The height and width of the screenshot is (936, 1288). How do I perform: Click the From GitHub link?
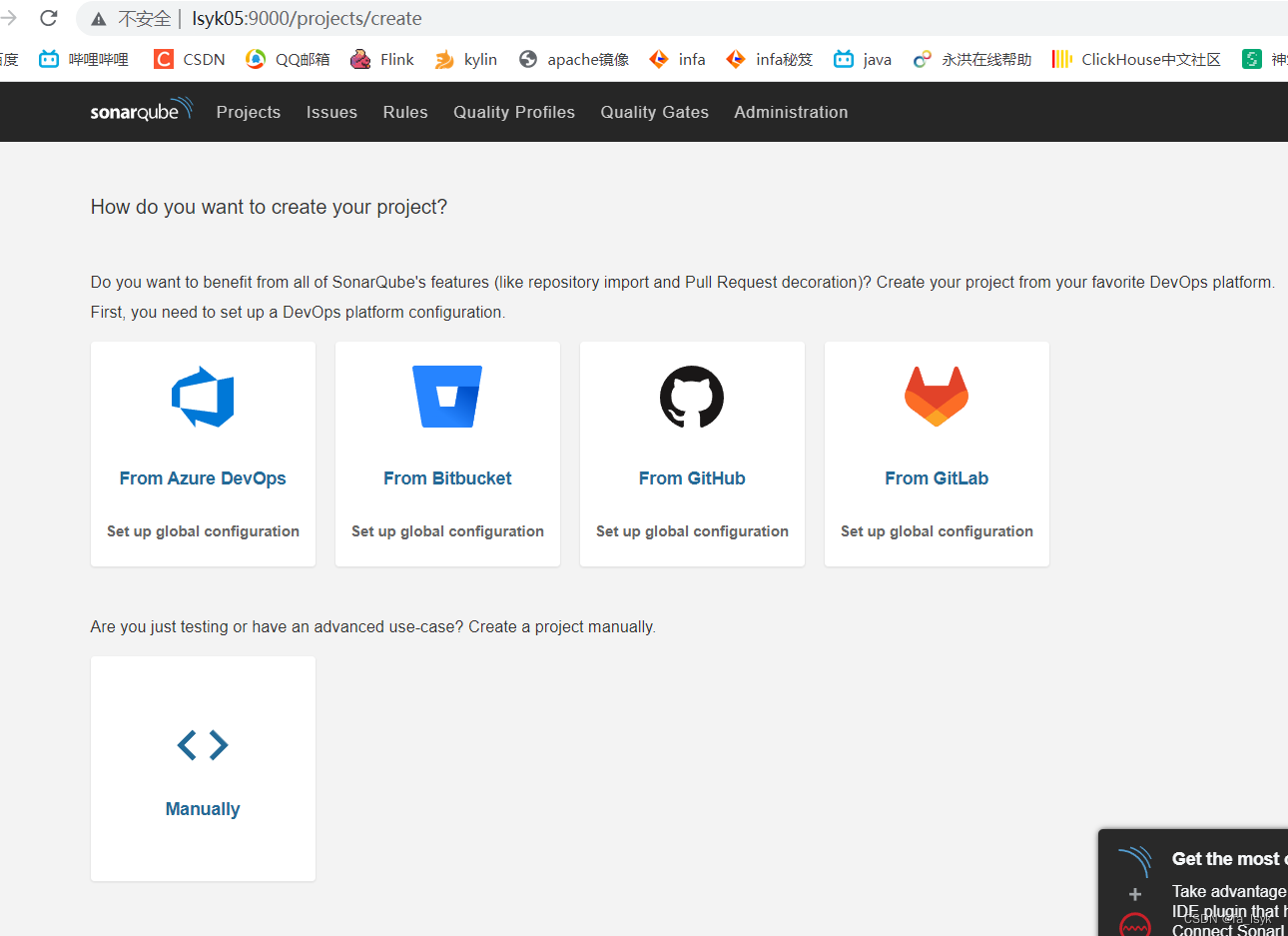[692, 478]
